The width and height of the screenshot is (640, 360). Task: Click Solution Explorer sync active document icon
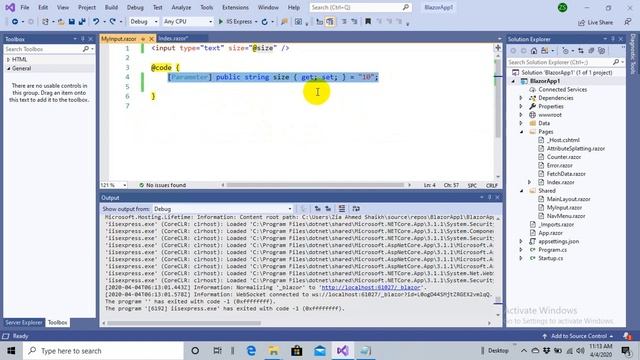[580, 51]
